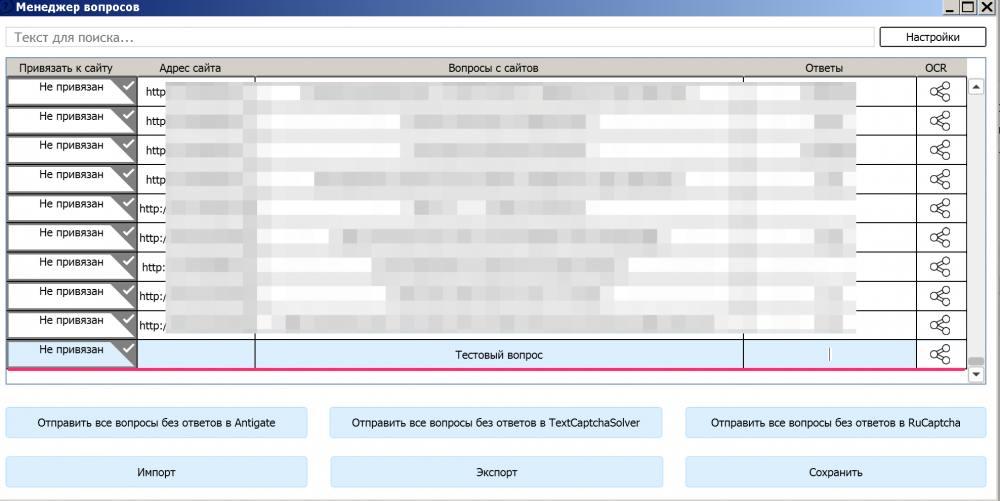The width and height of the screenshot is (1000, 501).
Task: Close the Менеджер вопросов window
Action: (x=986, y=7)
